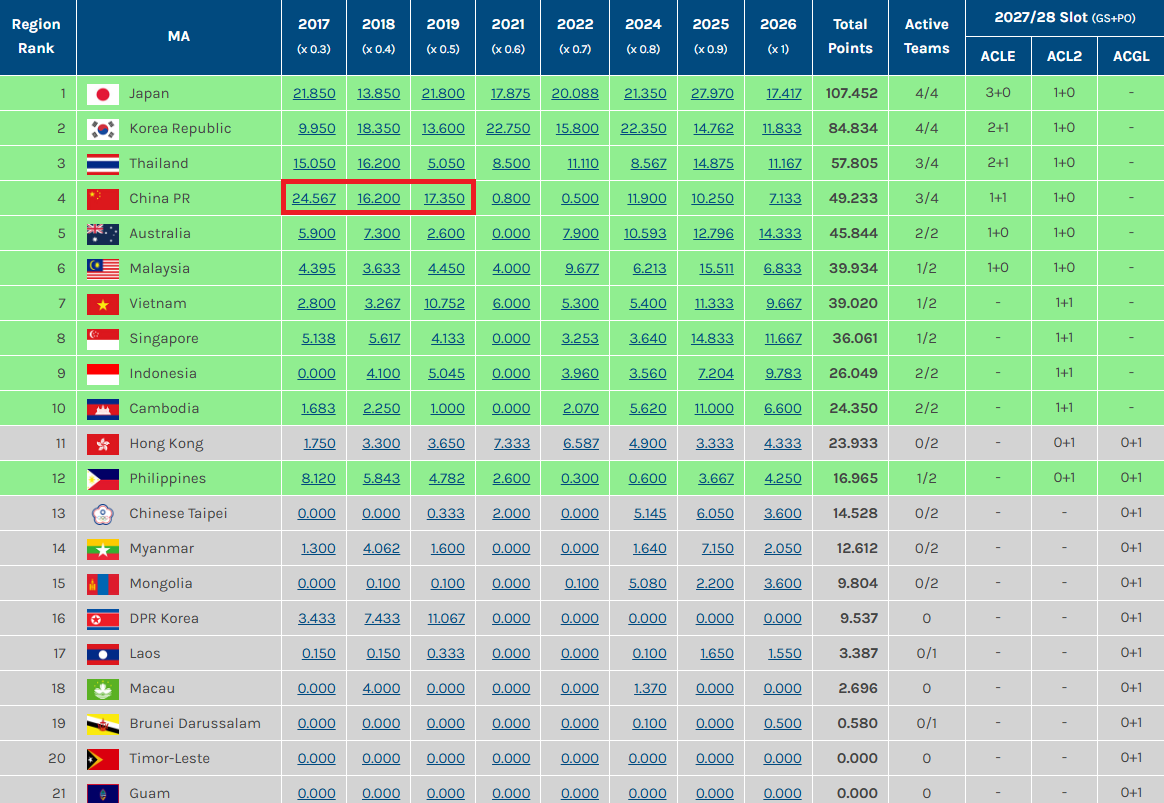The width and height of the screenshot is (1164, 803).
Task: Click the Hong Kong country name
Action: (166, 444)
